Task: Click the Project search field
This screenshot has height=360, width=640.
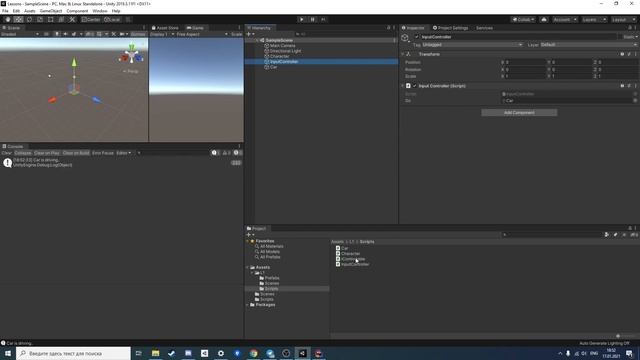Action: click(552, 235)
